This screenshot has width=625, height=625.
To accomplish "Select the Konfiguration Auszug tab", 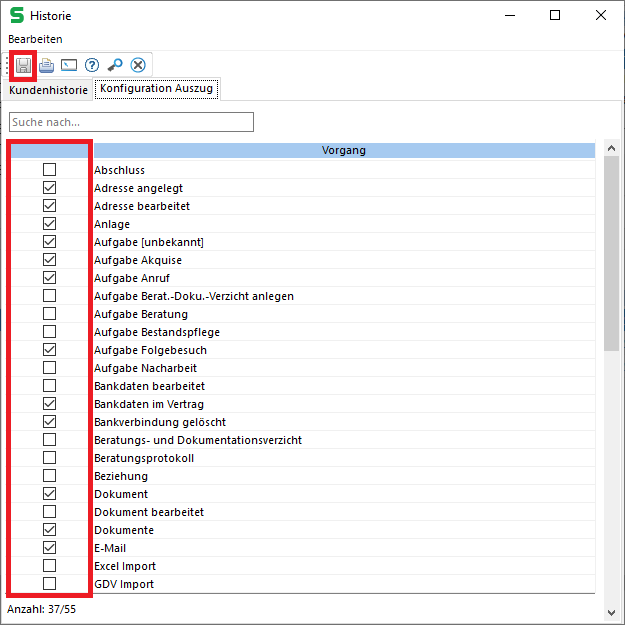I will click(x=156, y=88).
